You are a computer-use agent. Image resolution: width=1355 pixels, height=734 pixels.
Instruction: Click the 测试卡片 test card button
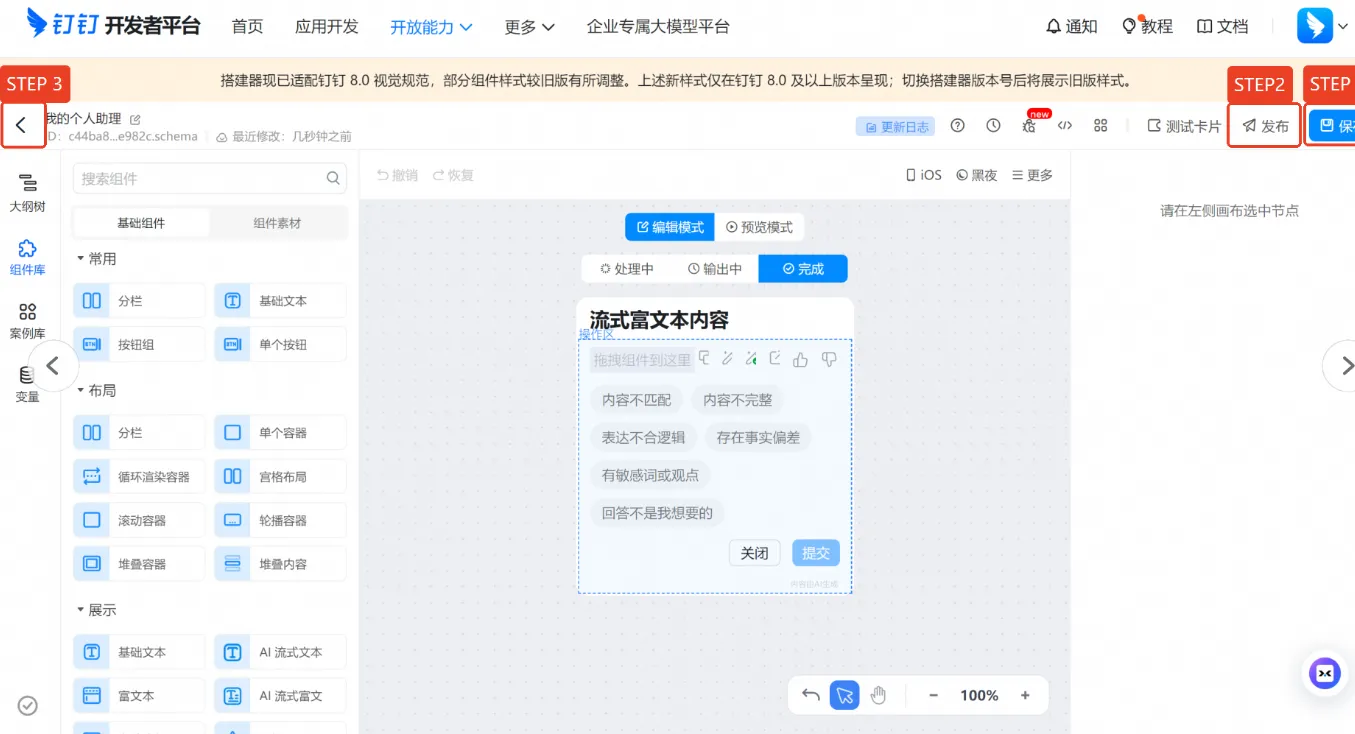[1184, 126]
